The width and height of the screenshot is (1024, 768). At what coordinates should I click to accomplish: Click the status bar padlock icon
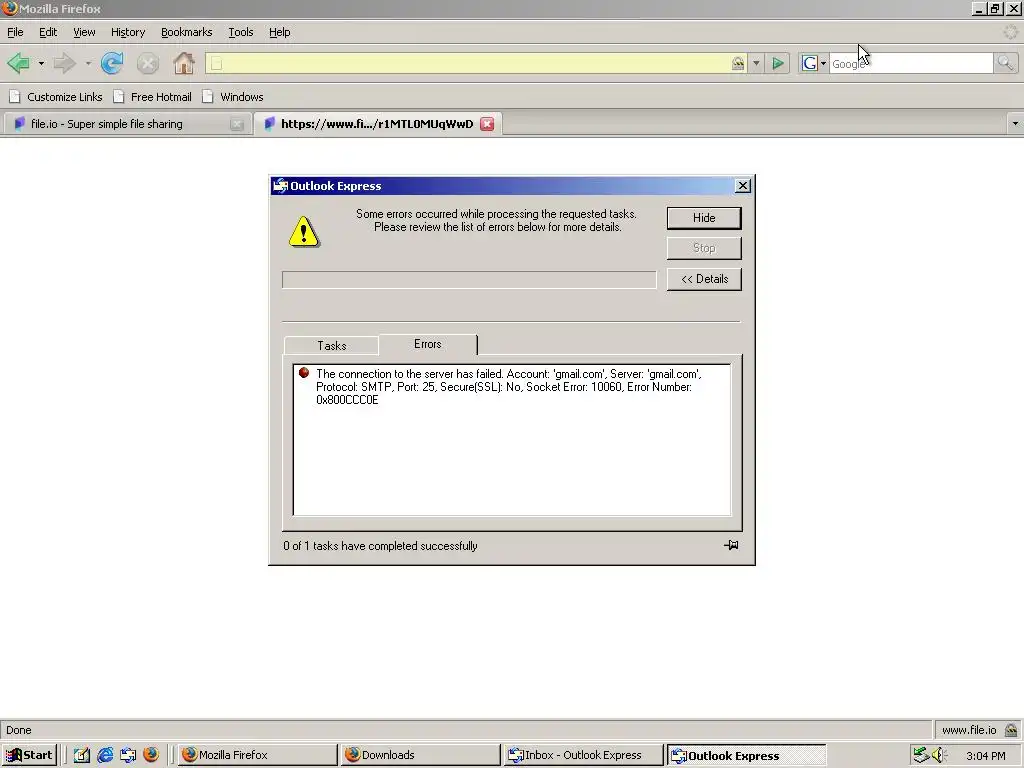[x=1011, y=730]
